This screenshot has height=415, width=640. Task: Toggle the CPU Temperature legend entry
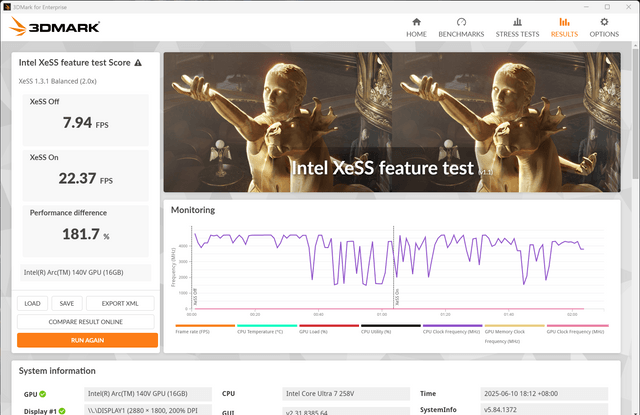tap(267, 329)
